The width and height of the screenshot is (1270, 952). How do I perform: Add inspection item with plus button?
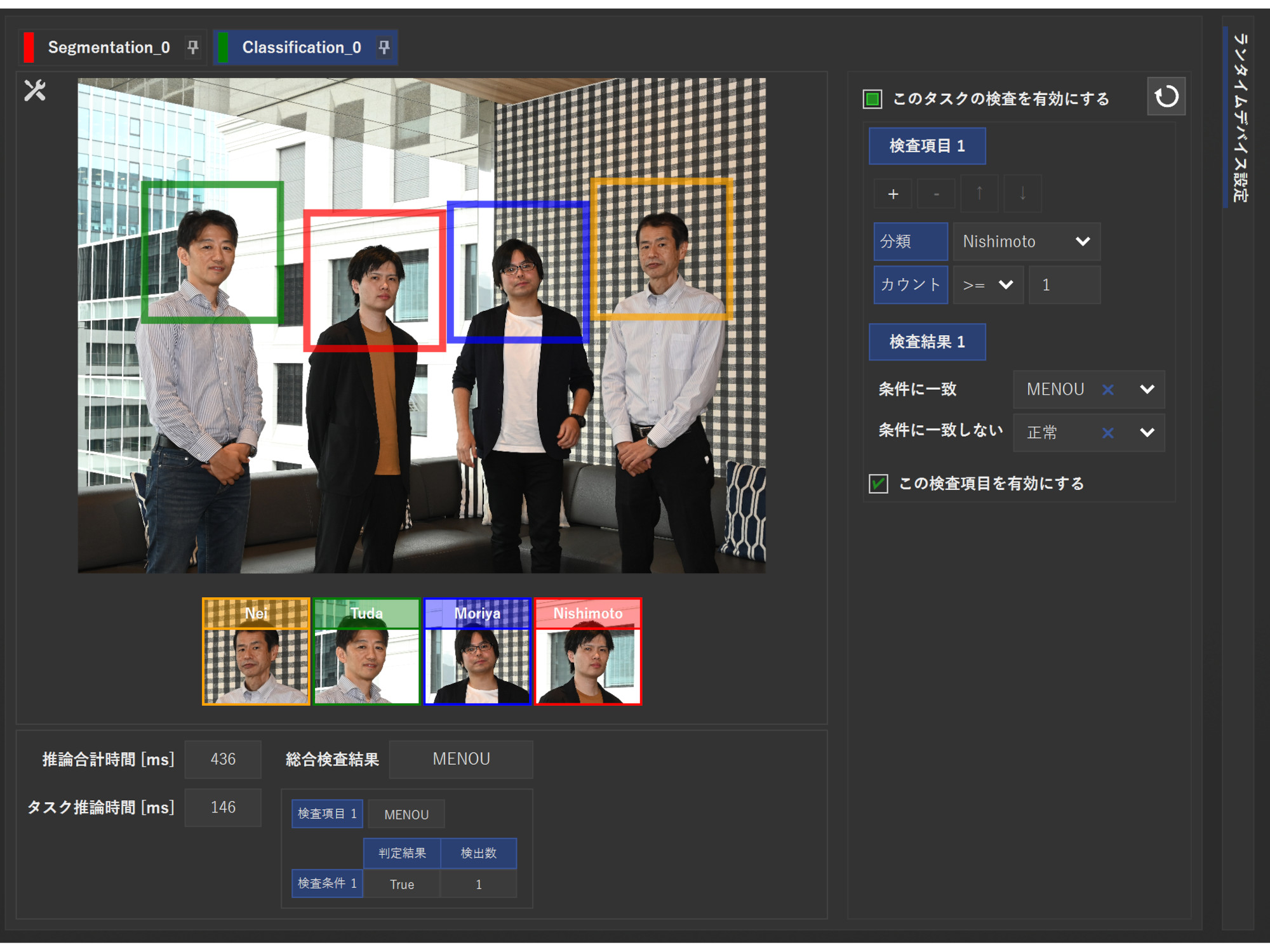coord(893,194)
